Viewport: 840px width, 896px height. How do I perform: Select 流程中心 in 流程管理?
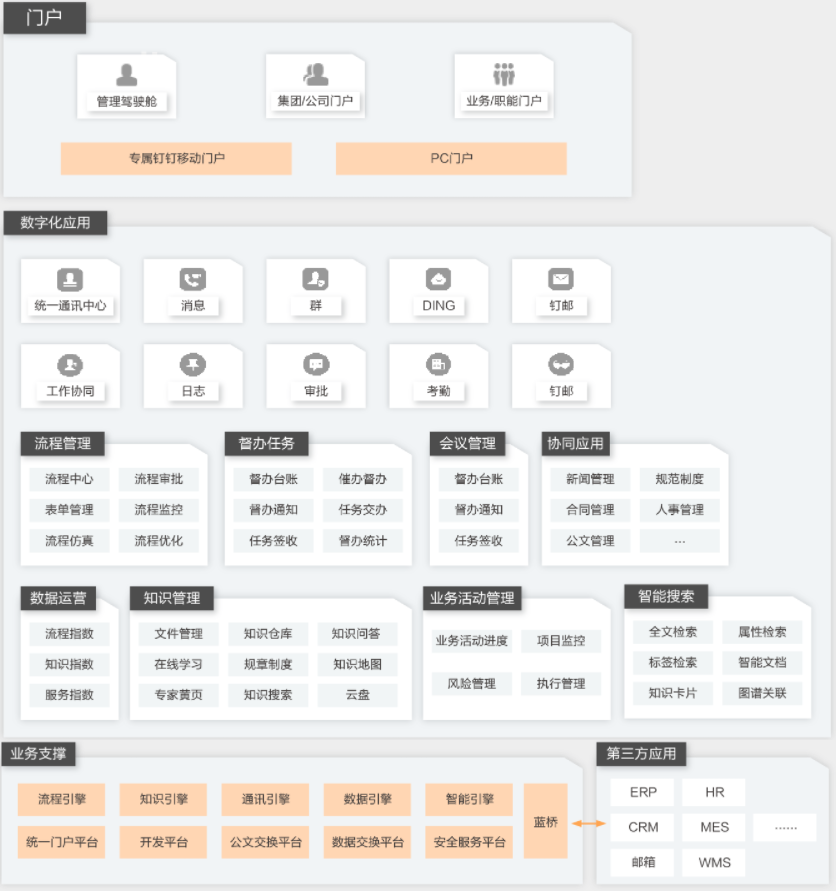coord(70,481)
